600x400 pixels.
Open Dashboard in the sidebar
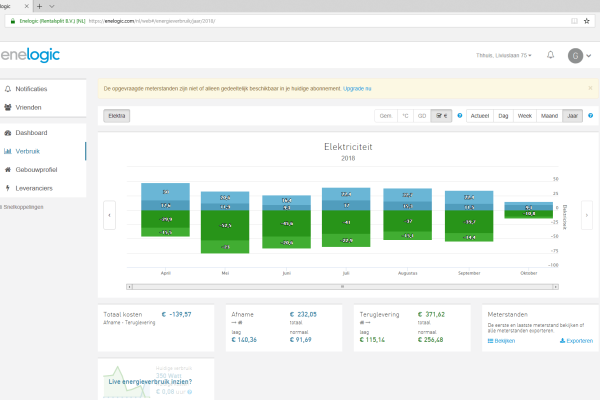click(31, 132)
